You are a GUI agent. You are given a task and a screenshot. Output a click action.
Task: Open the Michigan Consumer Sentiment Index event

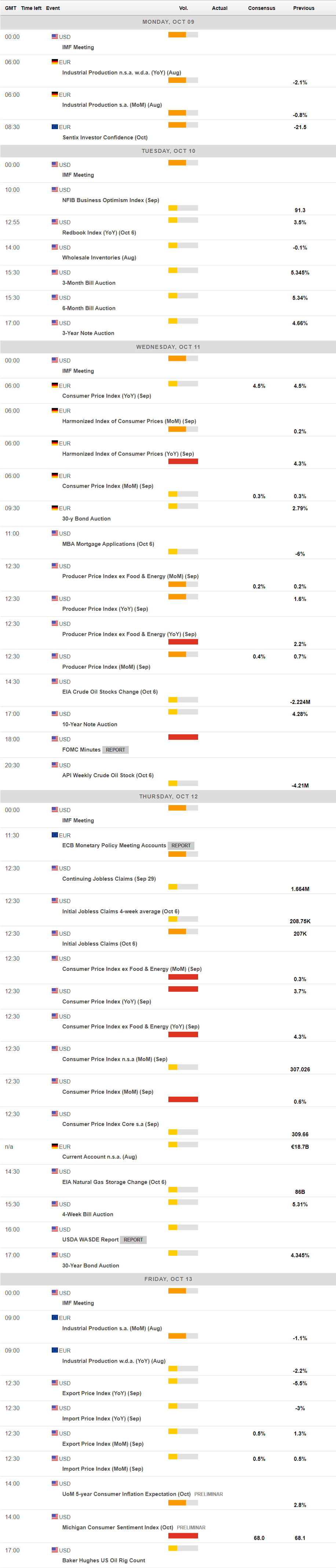click(x=117, y=1527)
